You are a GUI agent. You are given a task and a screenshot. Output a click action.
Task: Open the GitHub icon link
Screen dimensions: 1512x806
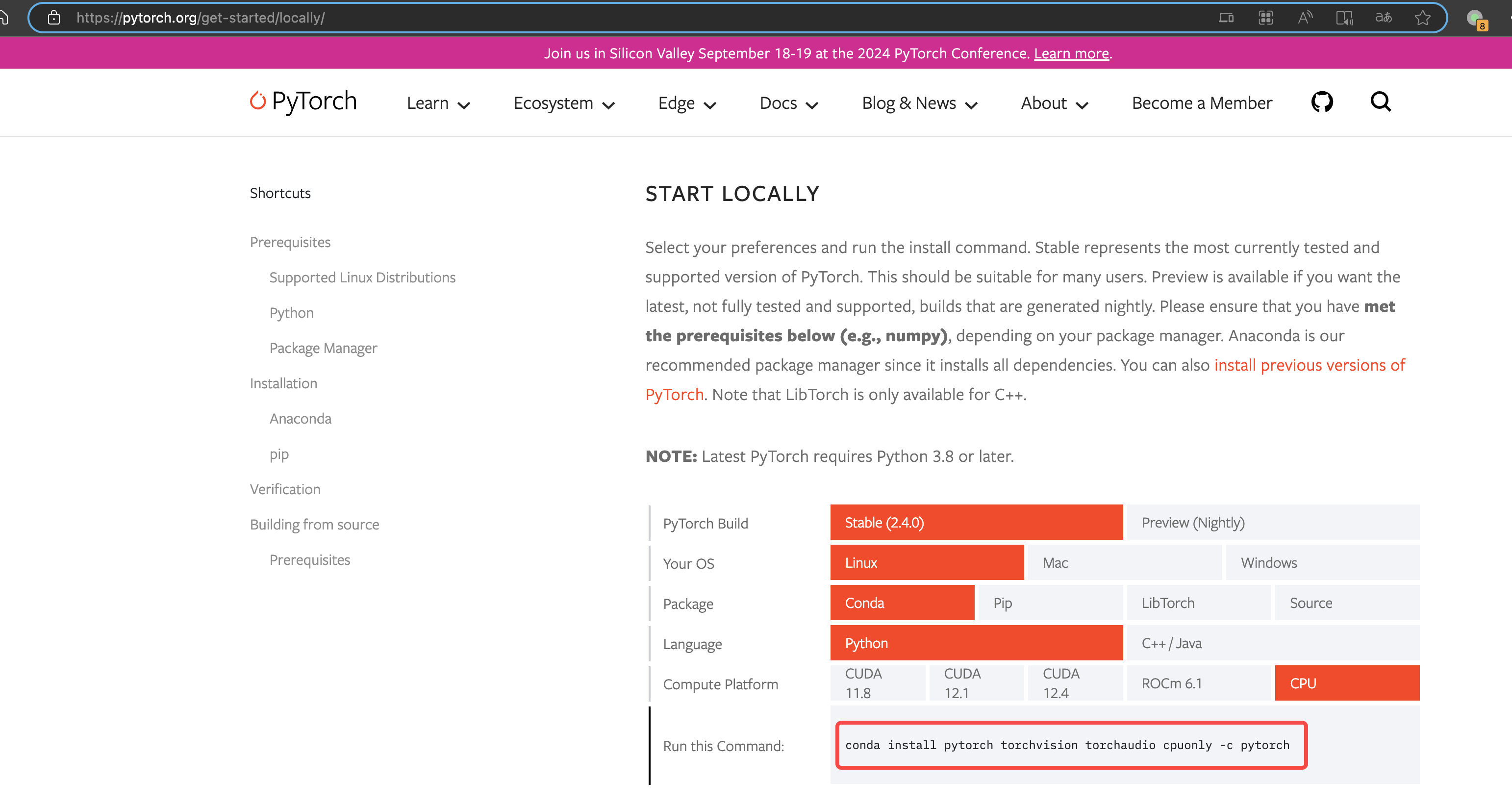click(x=1322, y=101)
